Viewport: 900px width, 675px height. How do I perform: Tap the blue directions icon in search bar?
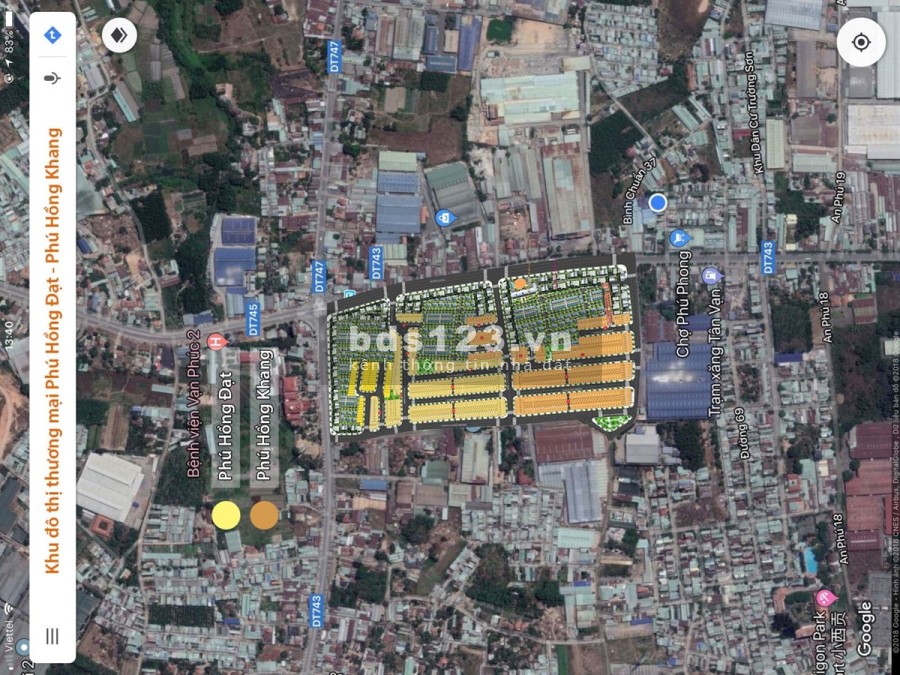(x=53, y=36)
